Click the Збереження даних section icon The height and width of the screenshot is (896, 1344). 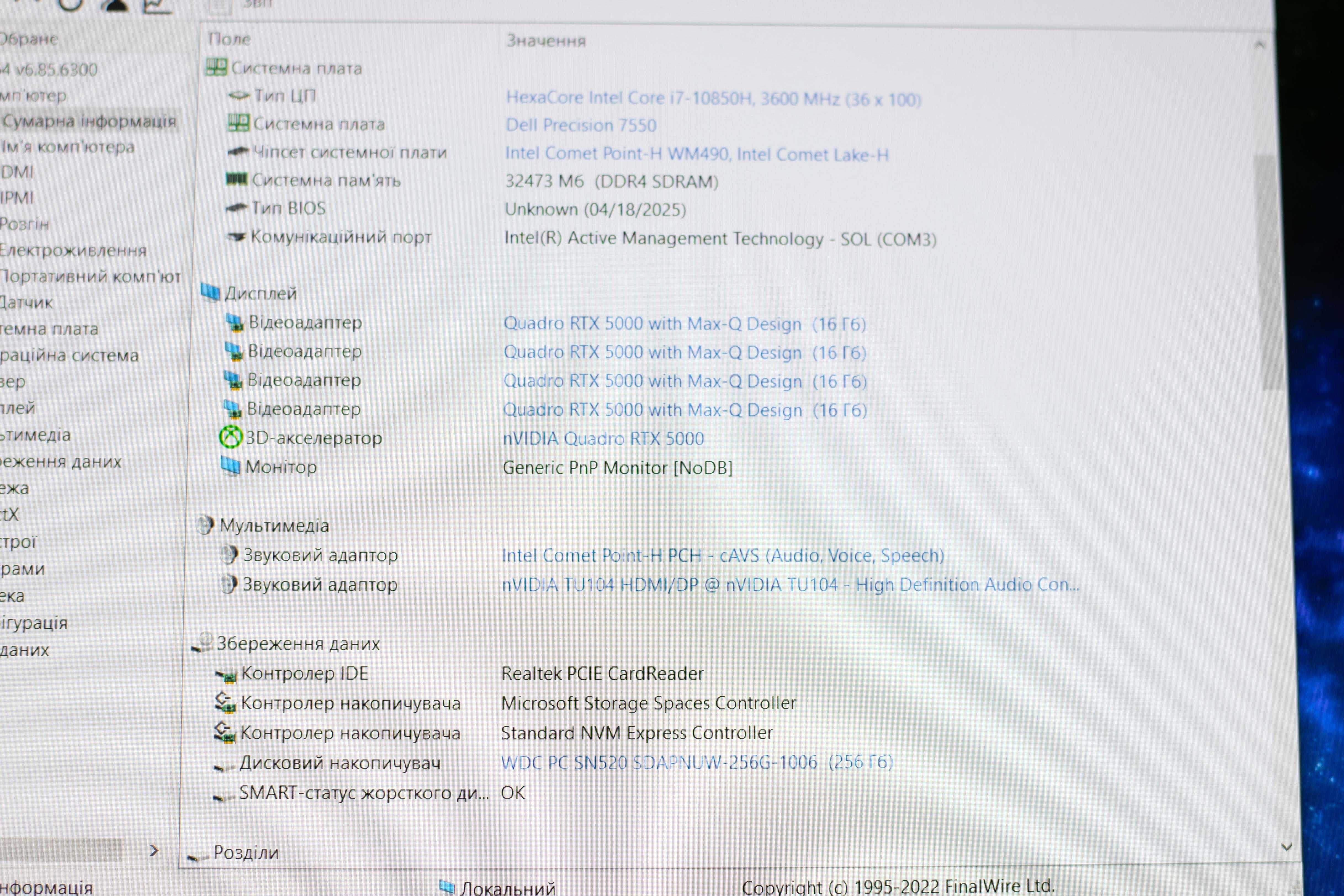pos(202,642)
